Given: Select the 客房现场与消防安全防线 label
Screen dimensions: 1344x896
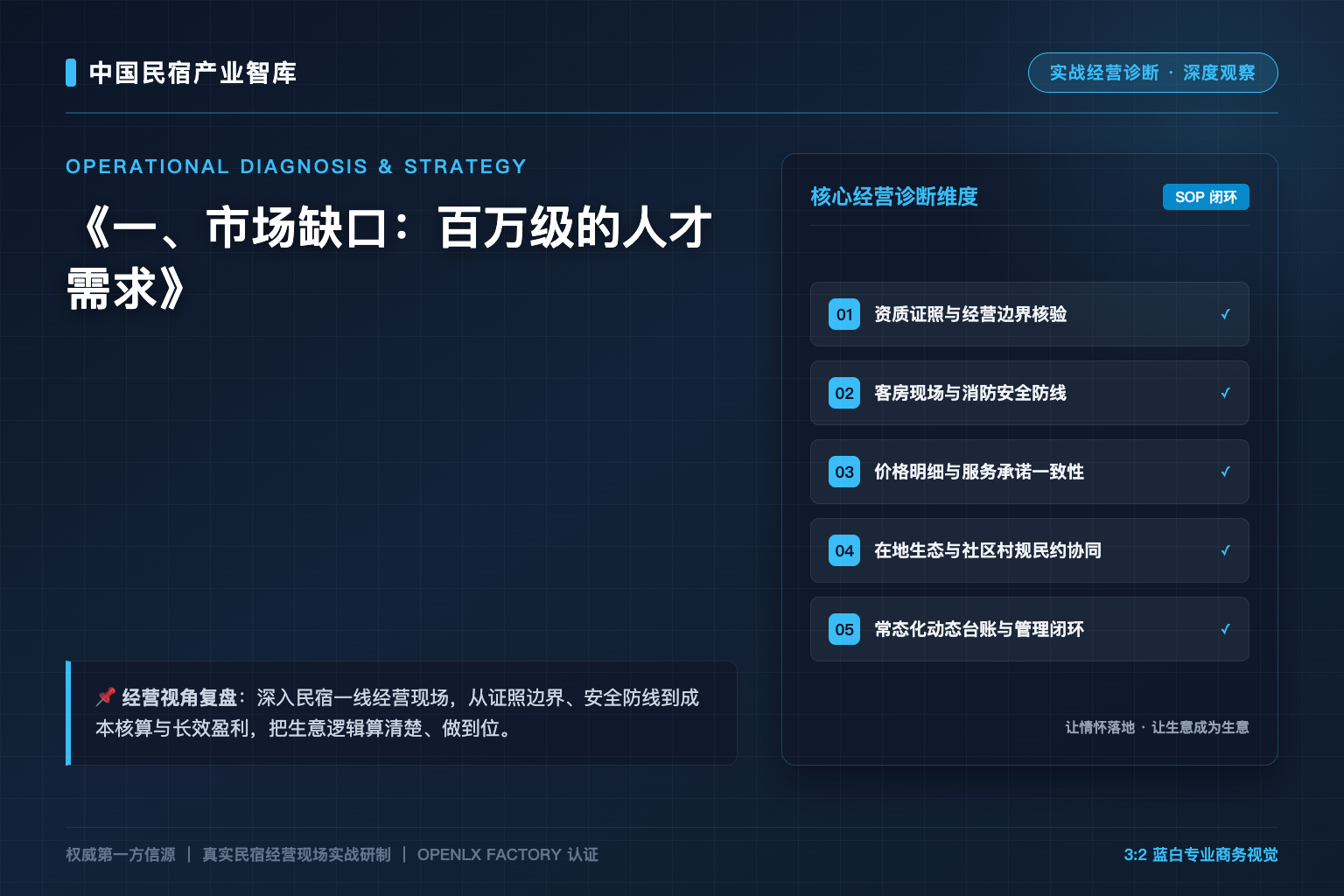Looking at the screenshot, I should click(970, 393).
